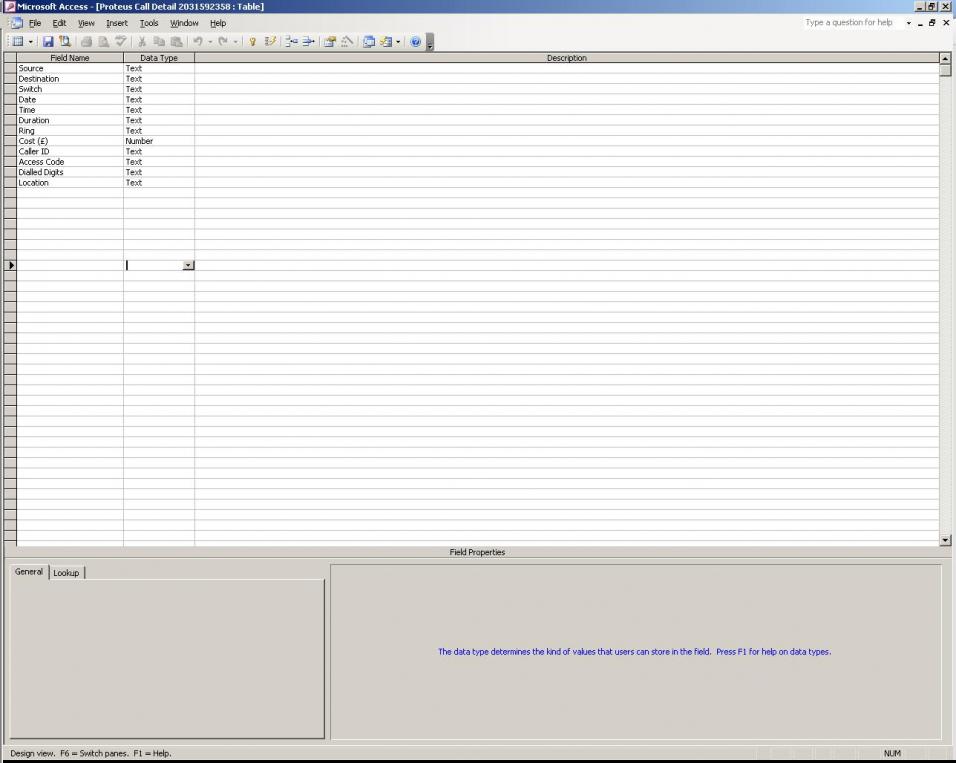Select the 'Caller ID' field name cell
The width and height of the screenshot is (956, 763).
pyautogui.click(x=70, y=151)
